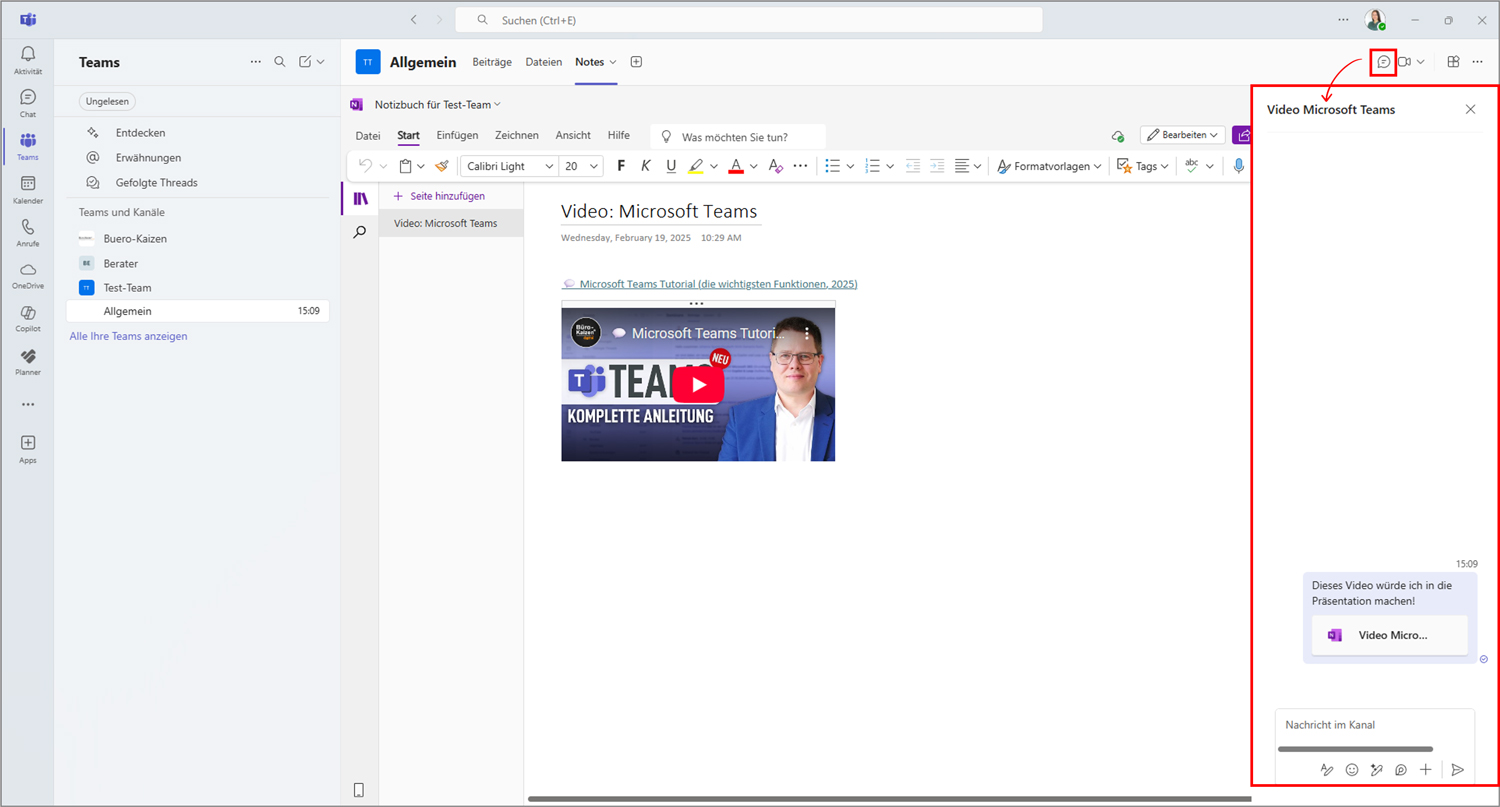This screenshot has width=1500, height=807.
Task: Open the conversation panel icon in the header
Action: click(x=1383, y=62)
